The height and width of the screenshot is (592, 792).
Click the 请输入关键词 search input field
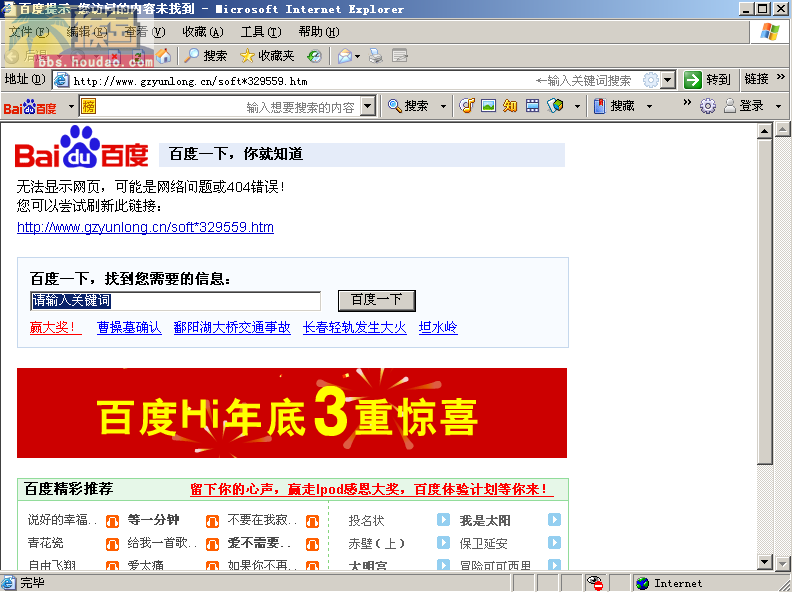[x=175, y=301]
